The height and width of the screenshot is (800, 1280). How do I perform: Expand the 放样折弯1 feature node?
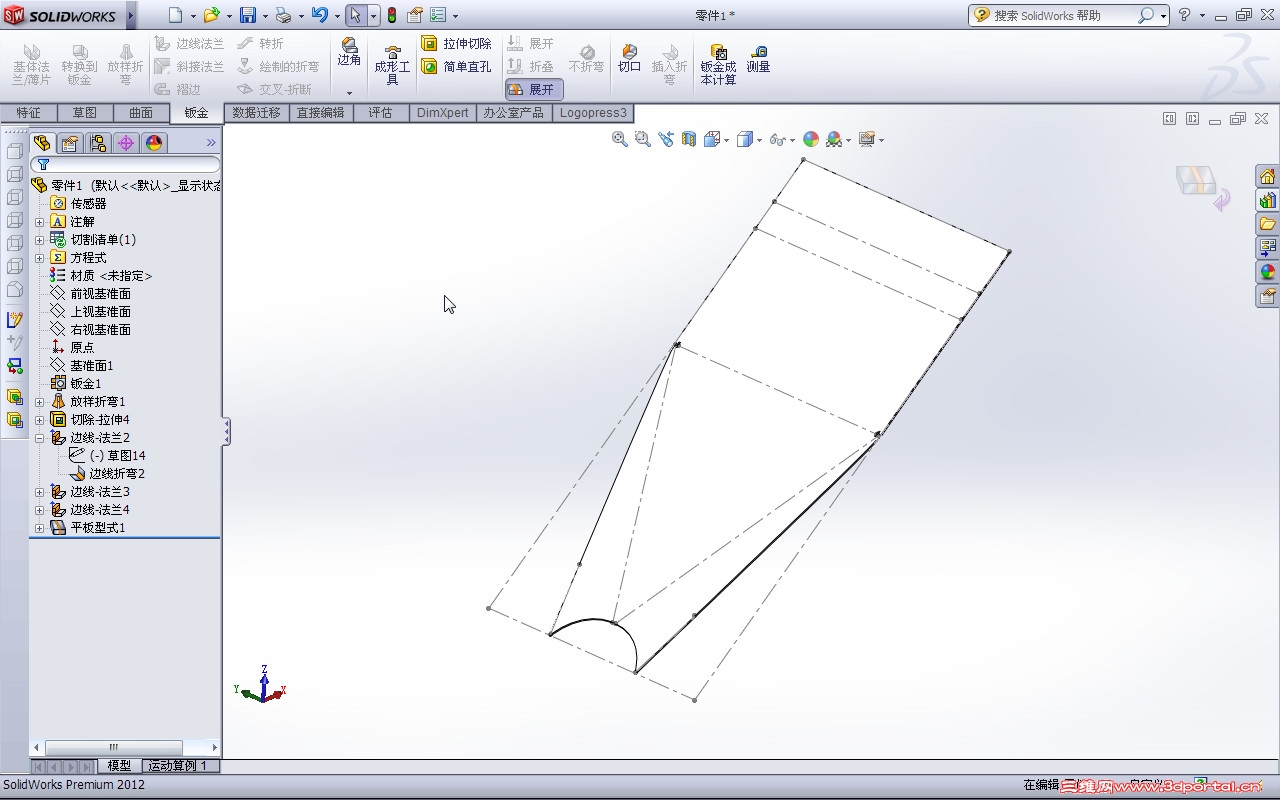(x=40, y=402)
